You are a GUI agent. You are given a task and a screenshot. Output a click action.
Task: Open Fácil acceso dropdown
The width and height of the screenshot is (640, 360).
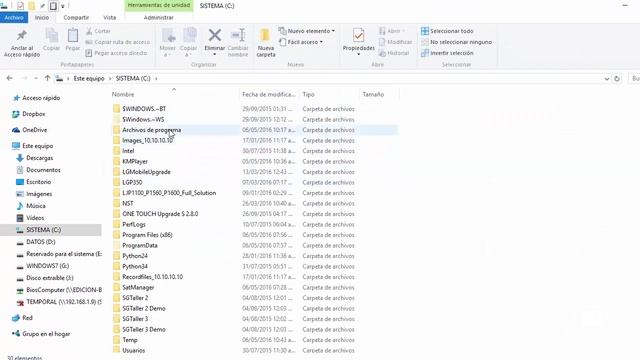coord(301,42)
